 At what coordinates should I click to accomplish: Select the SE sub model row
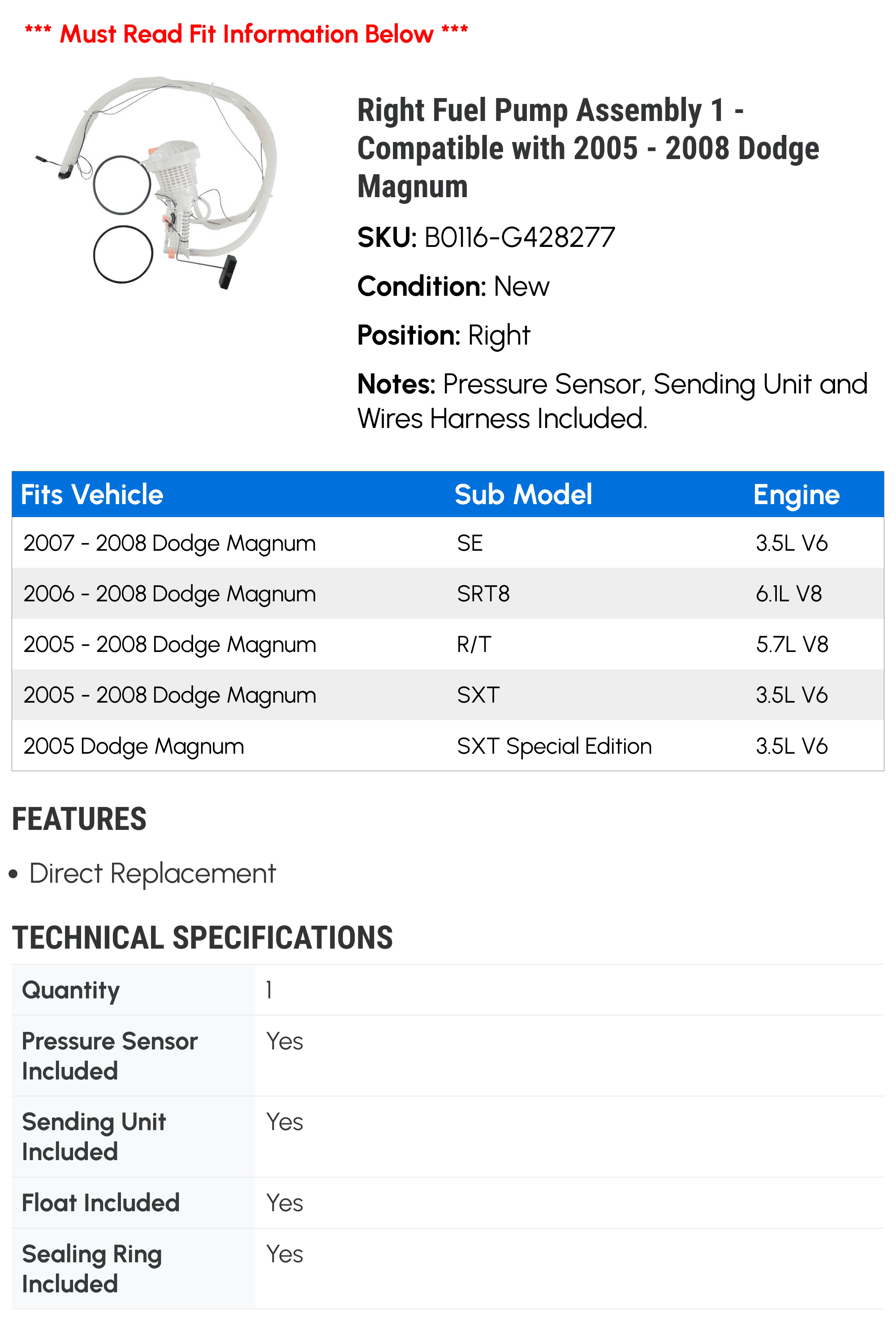pyautogui.click(x=447, y=544)
